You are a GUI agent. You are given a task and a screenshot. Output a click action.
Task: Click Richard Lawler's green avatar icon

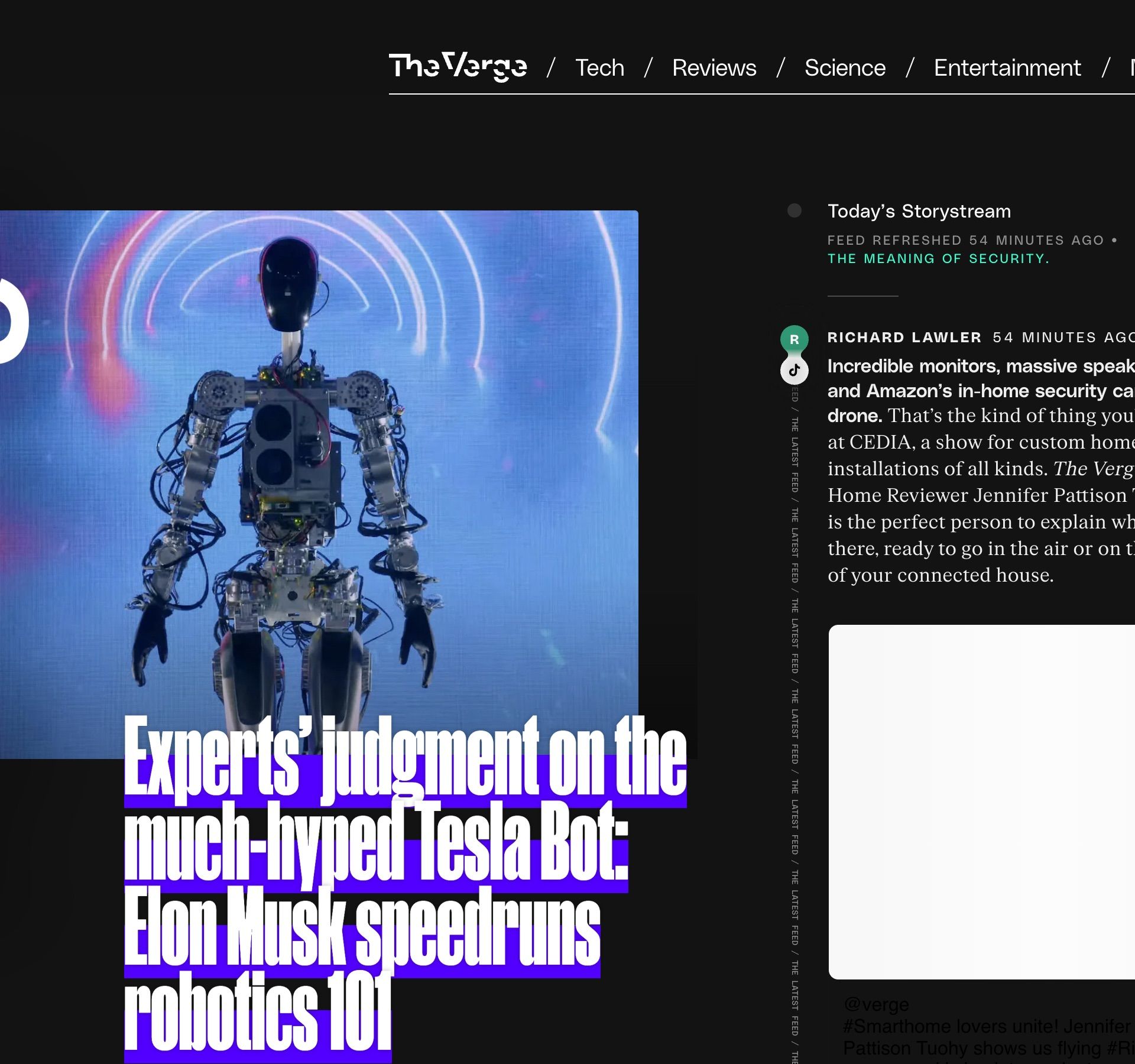click(794, 339)
